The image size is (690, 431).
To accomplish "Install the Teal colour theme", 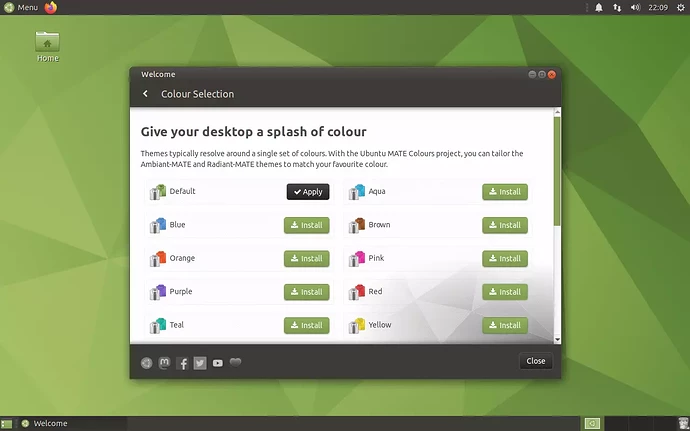I will point(306,325).
